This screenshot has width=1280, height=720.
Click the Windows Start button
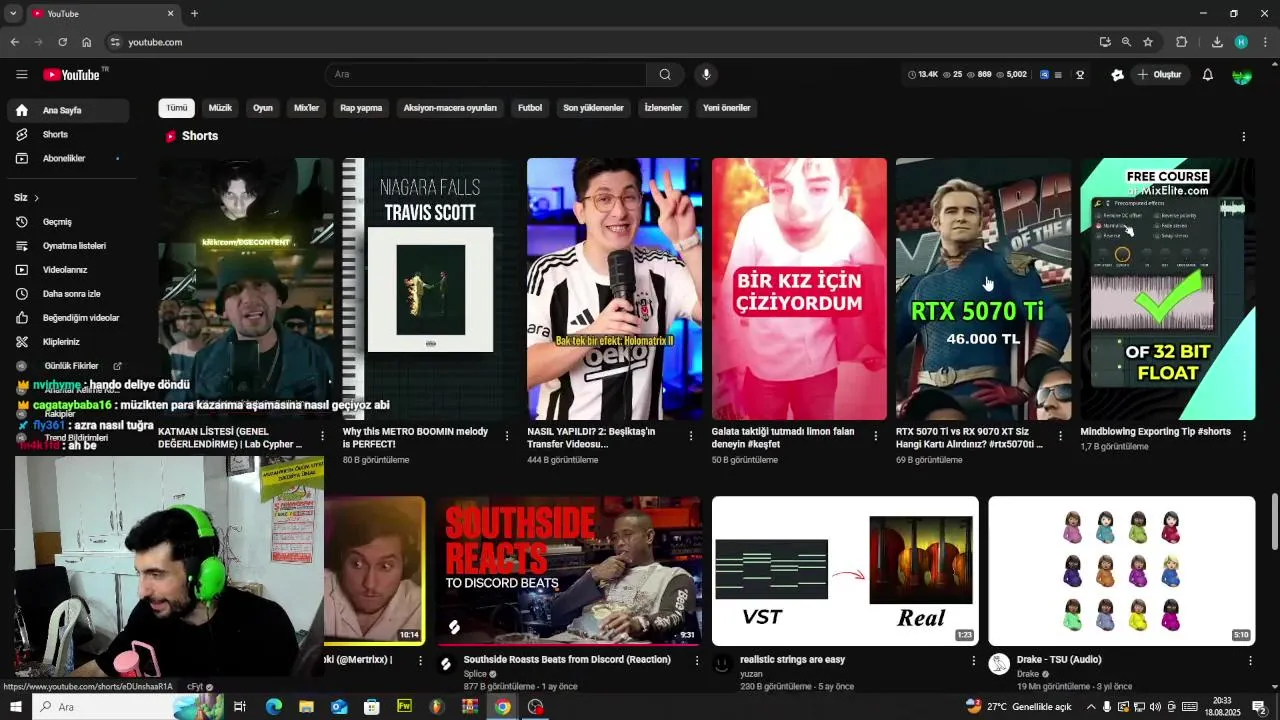coord(15,707)
